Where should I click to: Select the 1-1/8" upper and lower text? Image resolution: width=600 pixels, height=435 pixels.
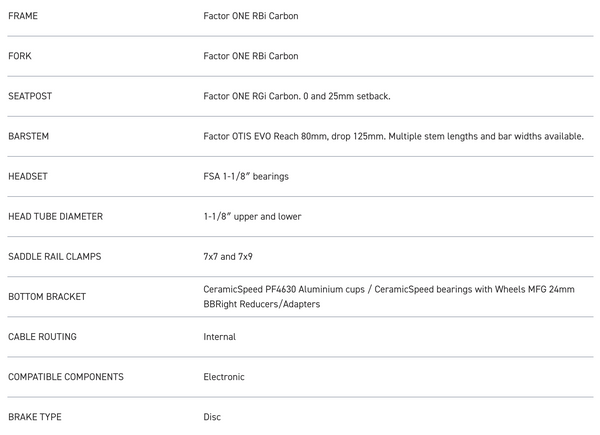click(252, 216)
